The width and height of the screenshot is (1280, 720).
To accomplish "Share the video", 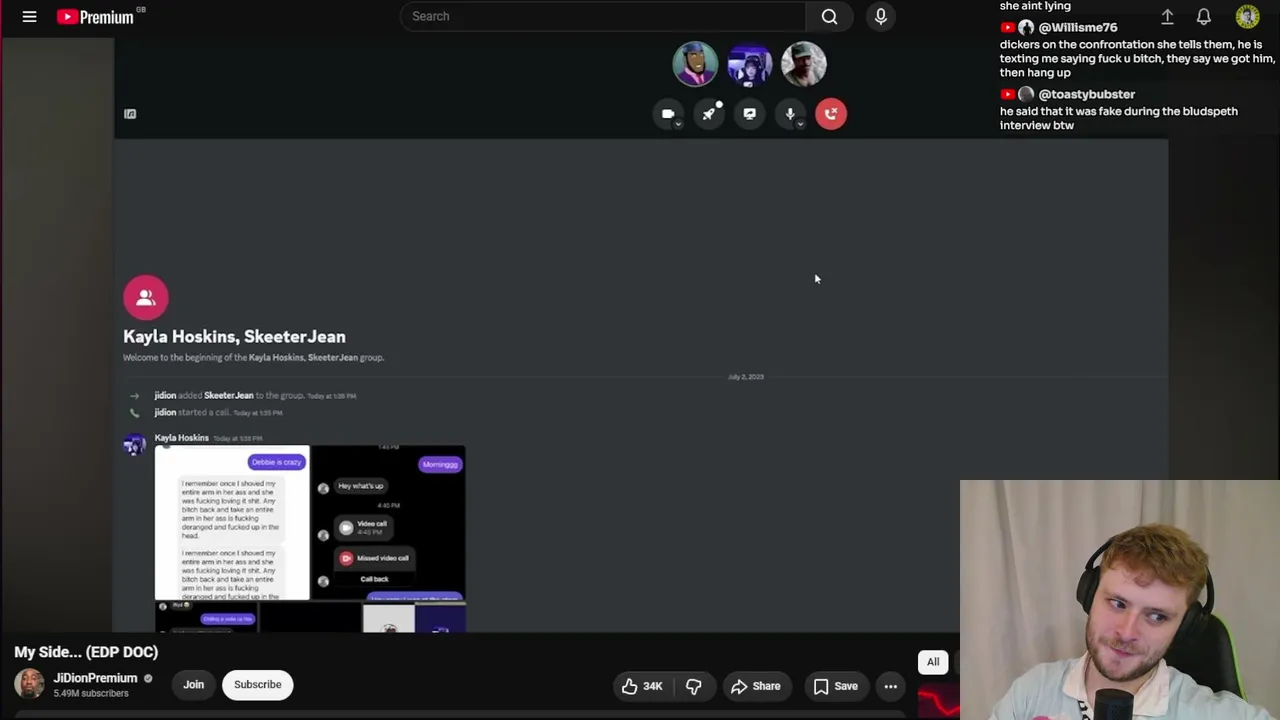I will pos(756,686).
